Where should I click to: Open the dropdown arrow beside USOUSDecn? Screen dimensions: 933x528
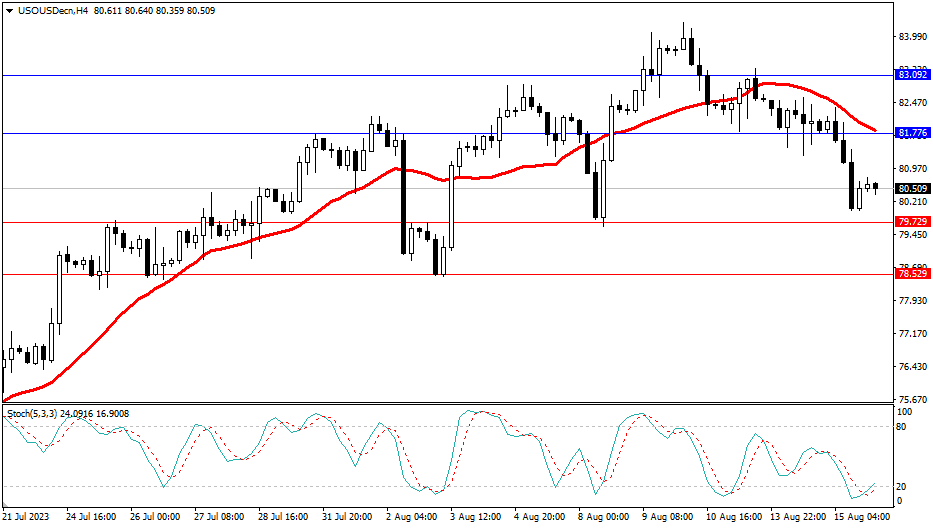click(x=9, y=10)
